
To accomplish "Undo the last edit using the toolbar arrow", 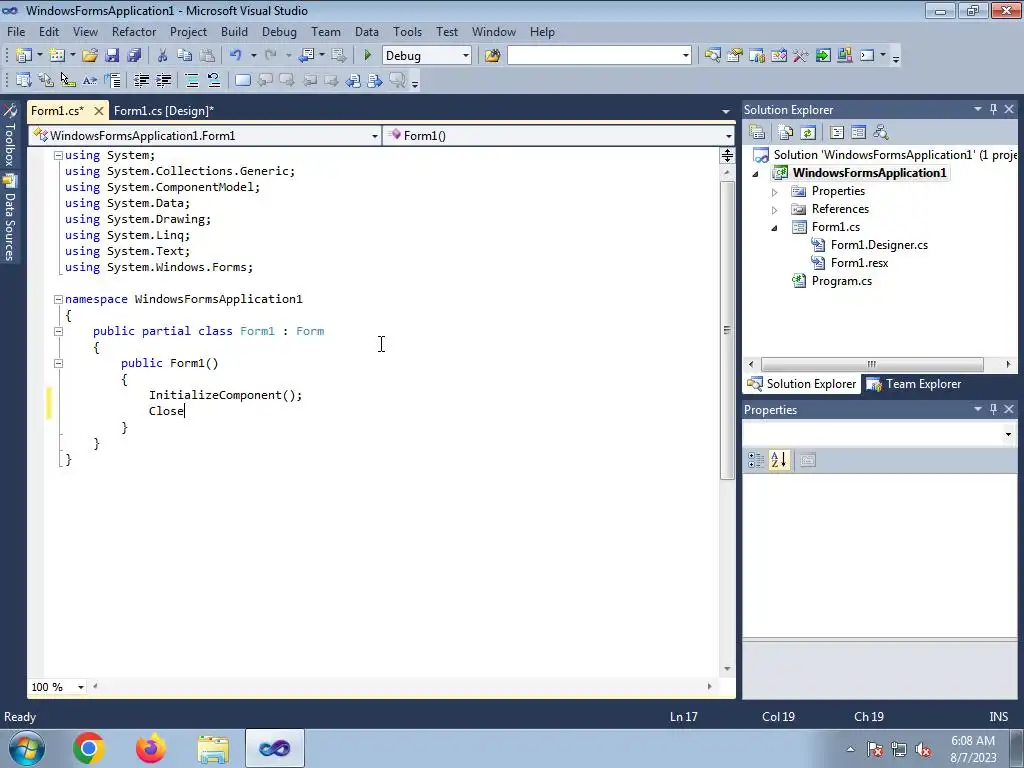I will click(x=236, y=56).
